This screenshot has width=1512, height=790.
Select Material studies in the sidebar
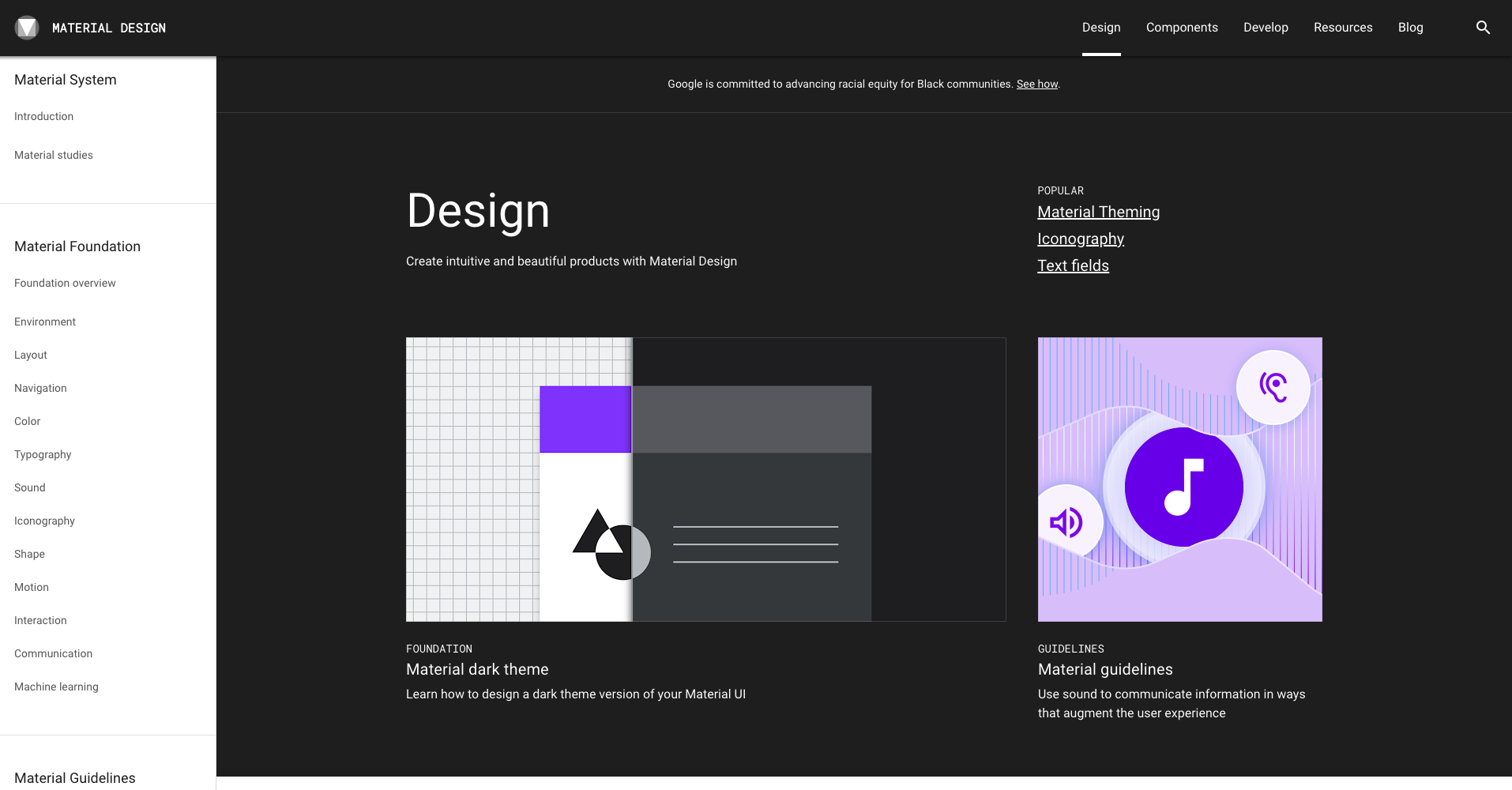click(54, 155)
